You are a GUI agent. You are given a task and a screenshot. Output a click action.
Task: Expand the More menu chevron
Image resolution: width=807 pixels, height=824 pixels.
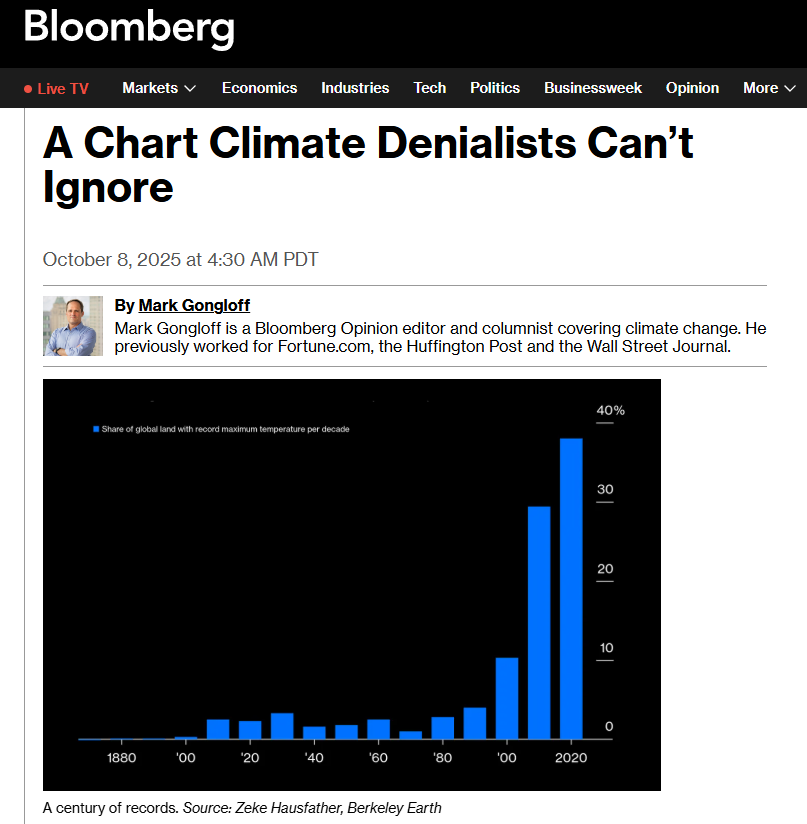click(x=790, y=89)
